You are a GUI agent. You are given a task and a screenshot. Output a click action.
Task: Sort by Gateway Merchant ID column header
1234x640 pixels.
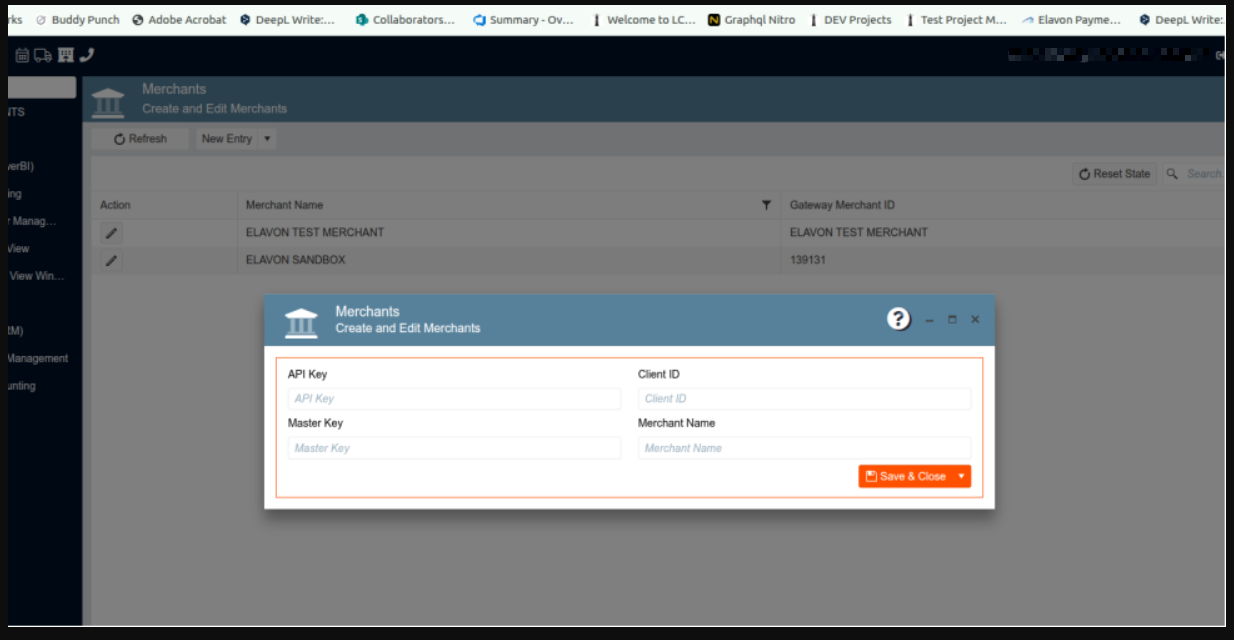(x=842, y=205)
